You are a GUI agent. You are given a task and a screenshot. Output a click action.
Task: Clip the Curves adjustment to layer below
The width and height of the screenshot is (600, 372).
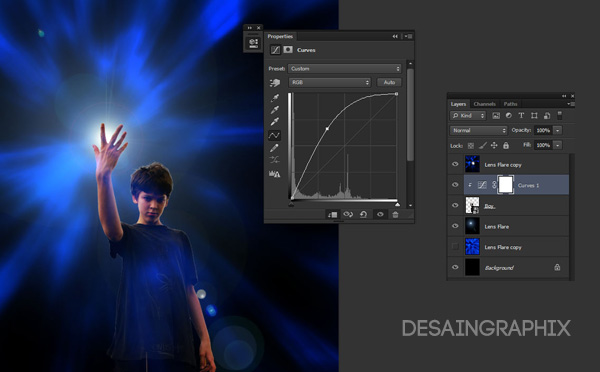click(332, 215)
